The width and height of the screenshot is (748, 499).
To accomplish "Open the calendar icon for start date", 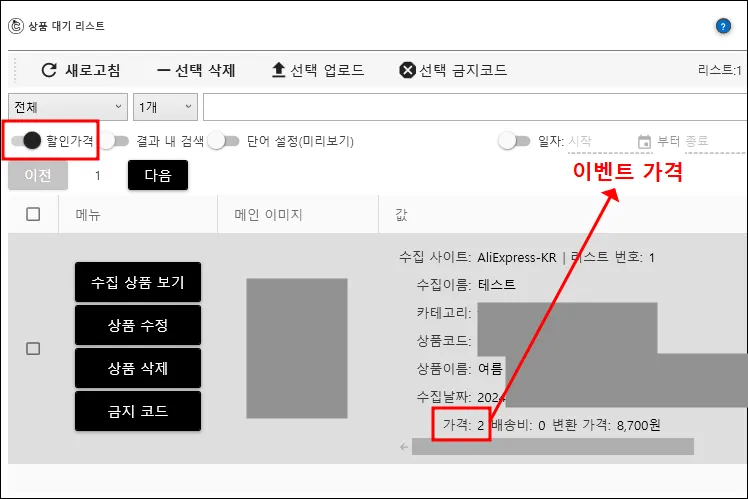I will click(644, 142).
